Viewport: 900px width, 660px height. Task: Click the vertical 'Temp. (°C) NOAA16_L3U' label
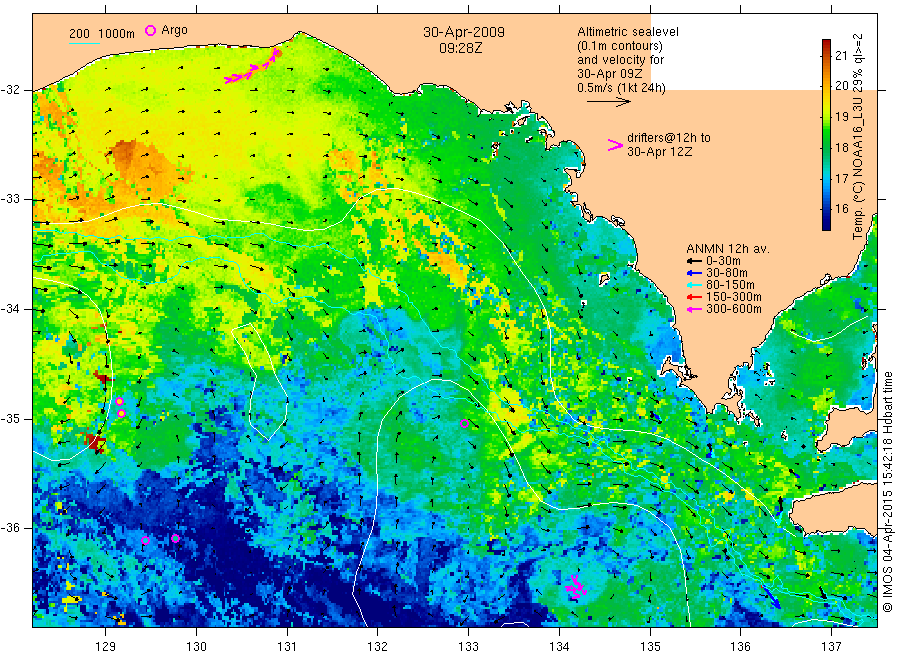pyautogui.click(x=858, y=136)
